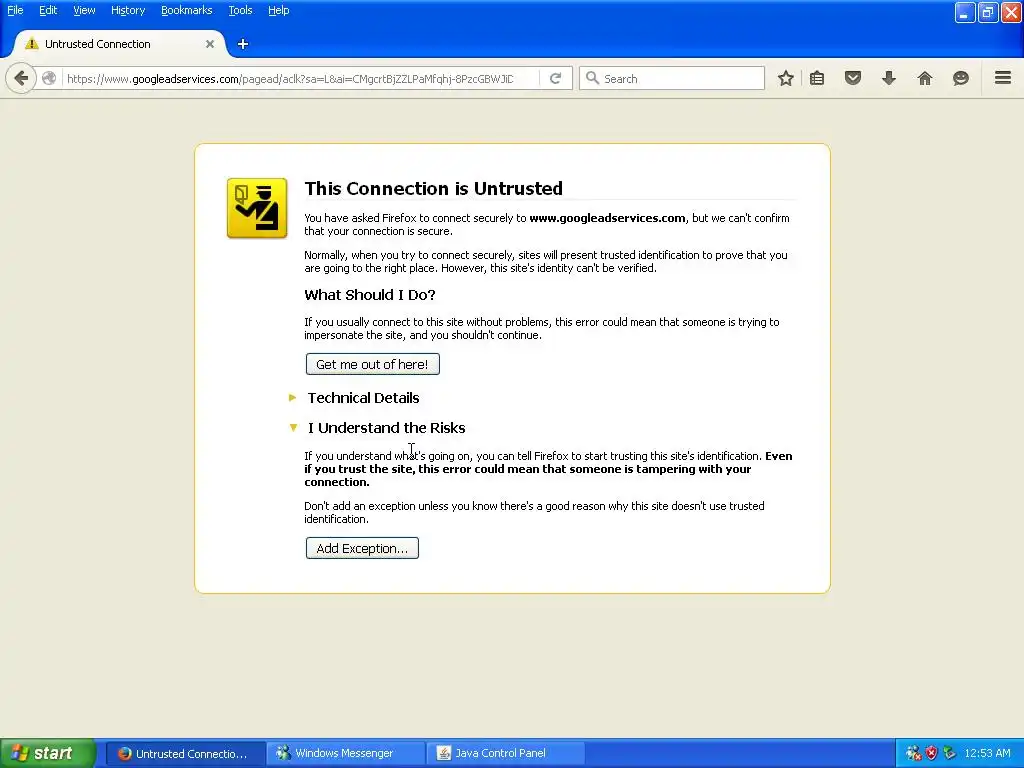Open a new tab with the plus icon
This screenshot has height=768, width=1024.
[x=243, y=44]
